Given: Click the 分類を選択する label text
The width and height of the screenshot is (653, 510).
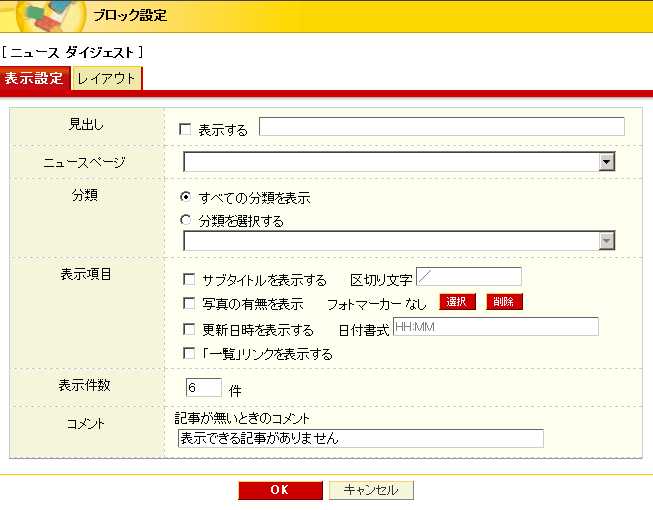Looking at the screenshot, I should point(241,221).
